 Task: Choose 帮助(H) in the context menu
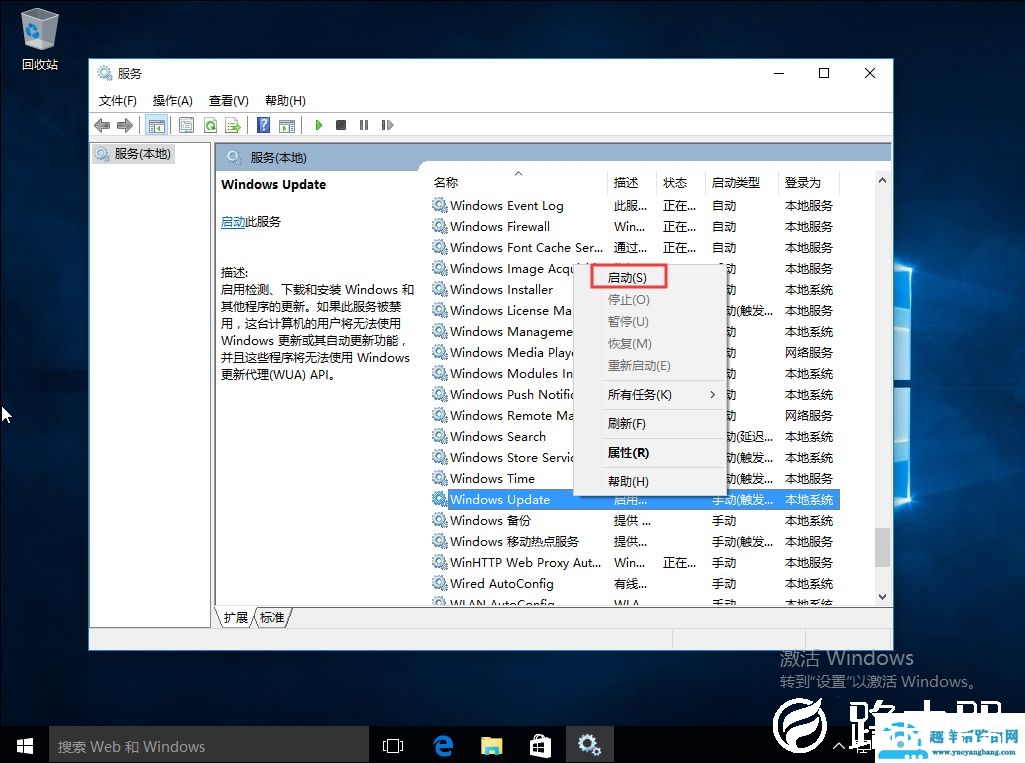(x=650, y=481)
